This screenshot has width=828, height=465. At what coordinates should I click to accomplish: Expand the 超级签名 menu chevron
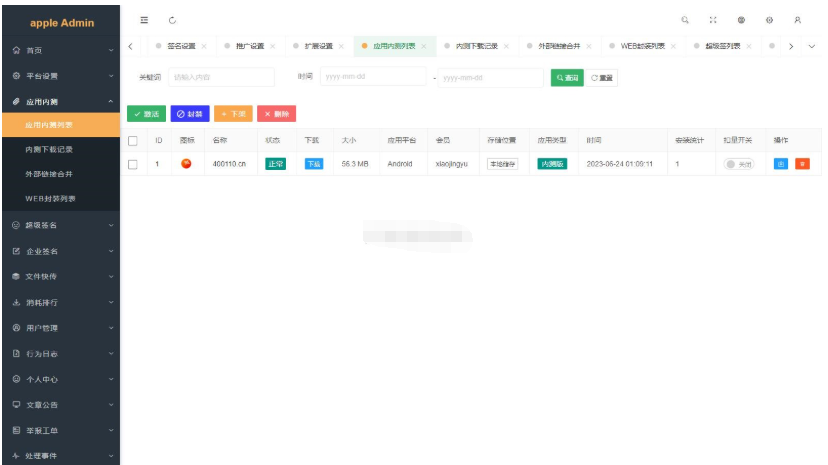pyautogui.click(x=111, y=225)
